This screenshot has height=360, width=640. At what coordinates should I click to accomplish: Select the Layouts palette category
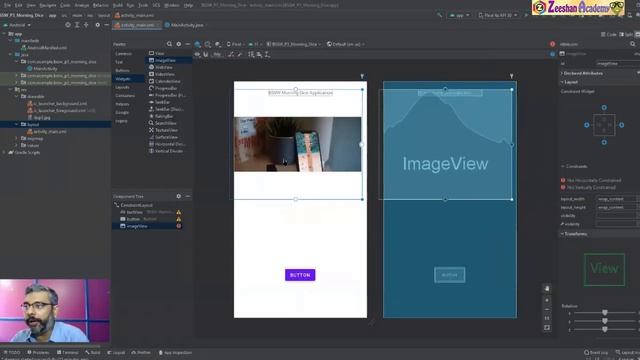[122, 87]
